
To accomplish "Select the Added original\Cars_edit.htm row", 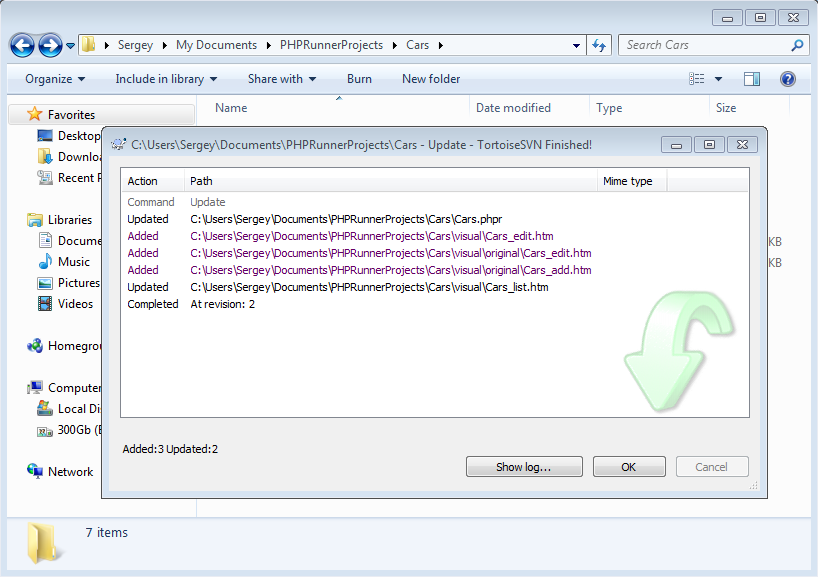I will [x=435, y=253].
